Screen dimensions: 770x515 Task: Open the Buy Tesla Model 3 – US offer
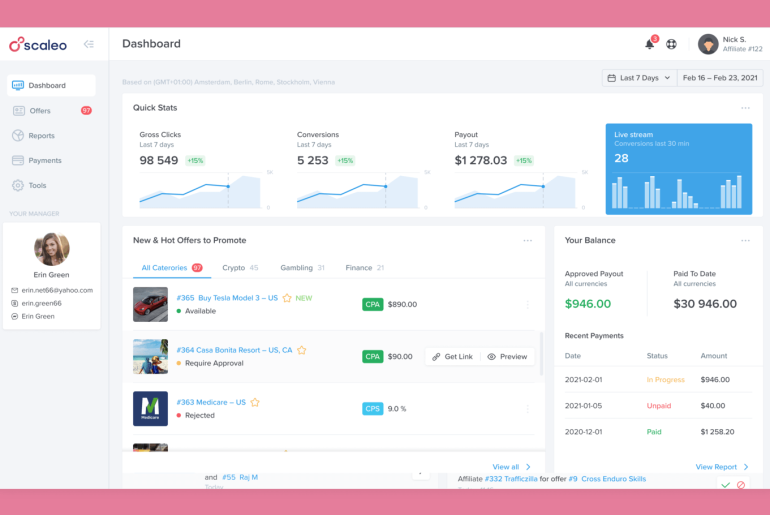(227, 298)
